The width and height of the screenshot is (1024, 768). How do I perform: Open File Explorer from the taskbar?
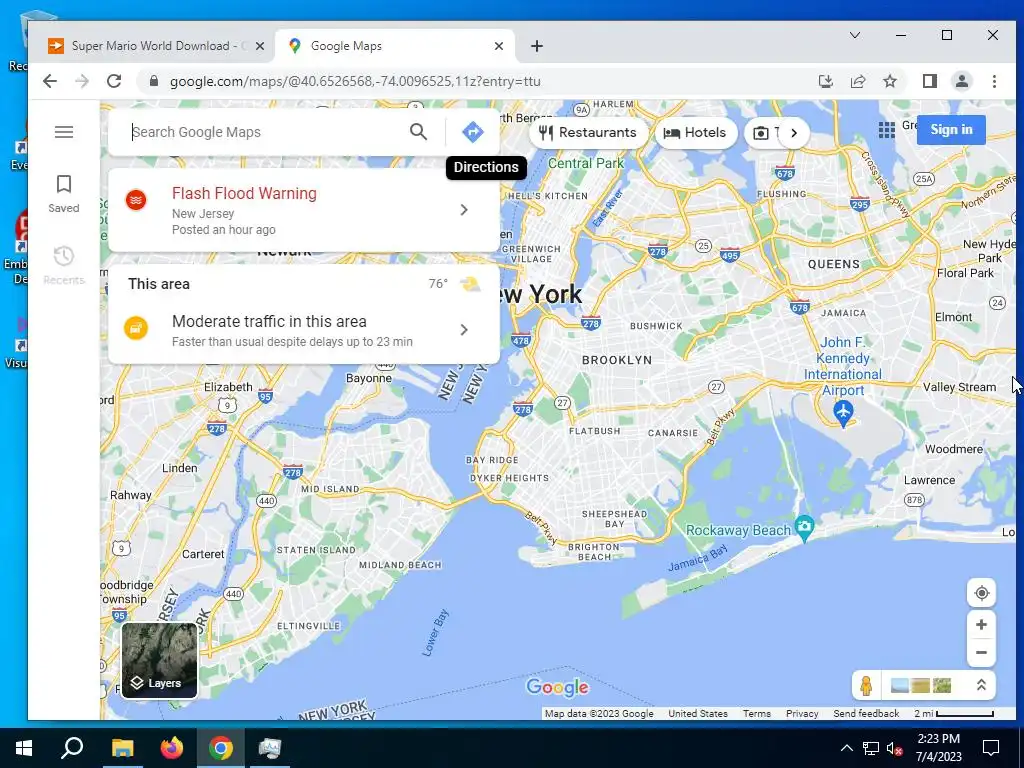pyautogui.click(x=122, y=748)
